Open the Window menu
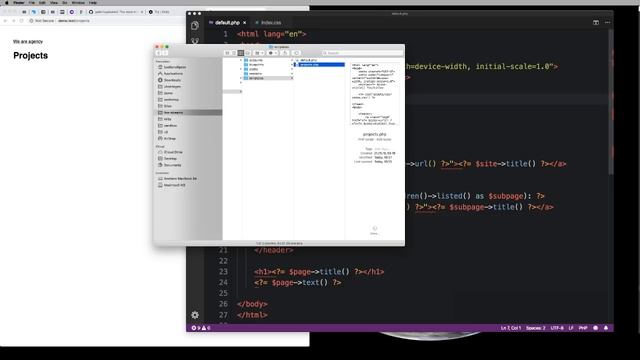 pyautogui.click(x=78, y=2)
